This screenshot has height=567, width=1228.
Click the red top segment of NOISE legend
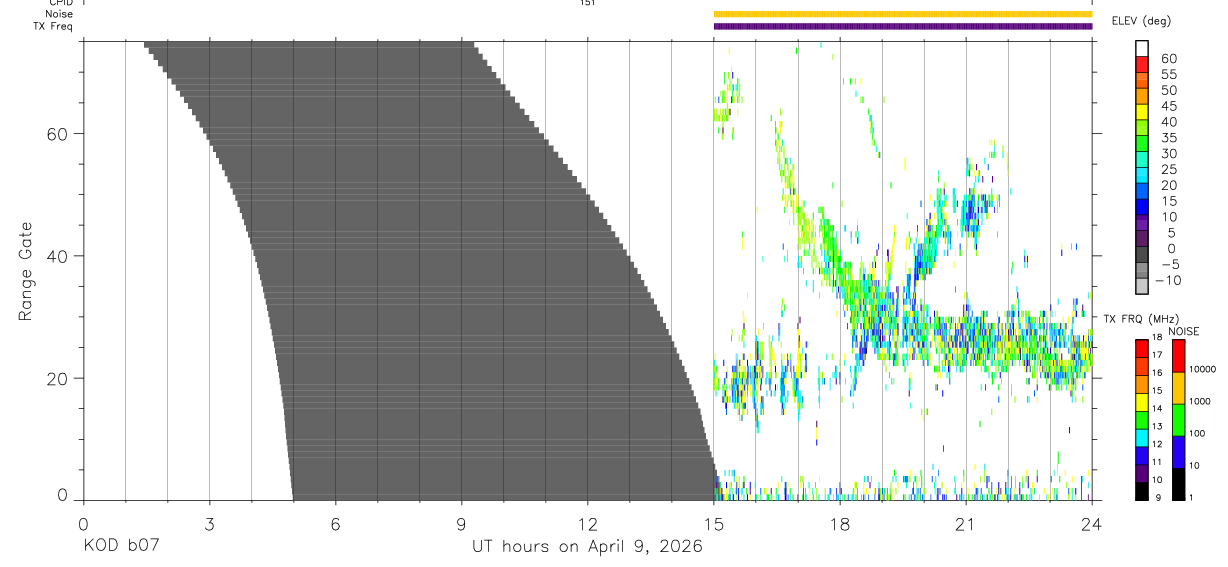(1179, 356)
